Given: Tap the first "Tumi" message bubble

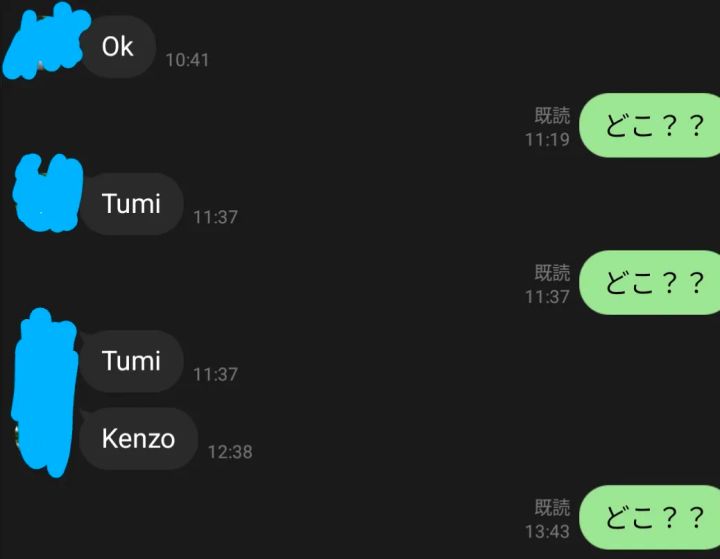Looking at the screenshot, I should tap(131, 204).
